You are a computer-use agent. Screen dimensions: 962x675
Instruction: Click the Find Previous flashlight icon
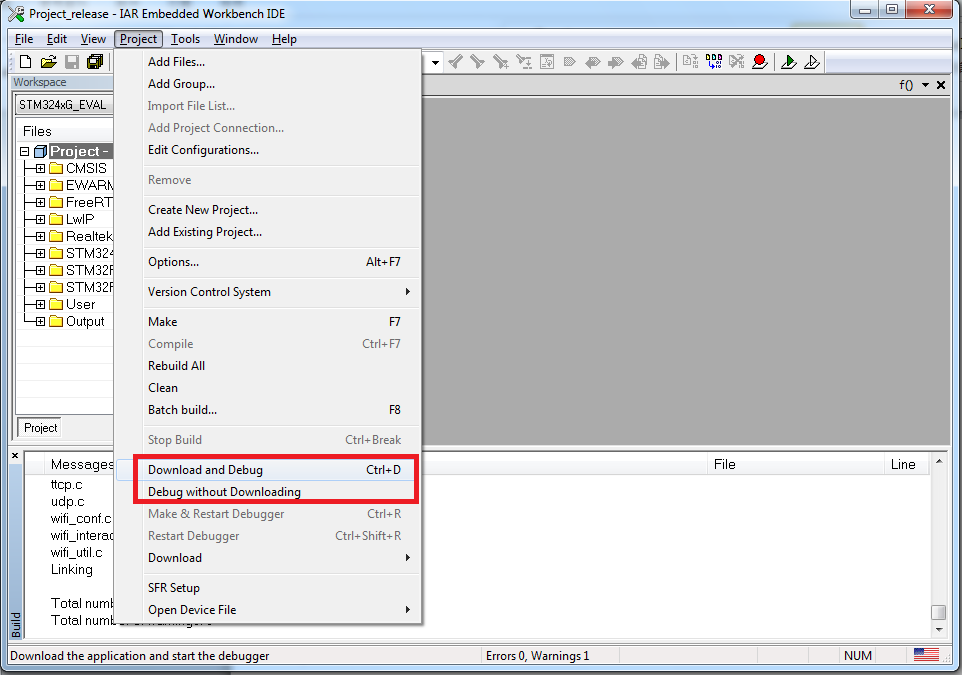[455, 61]
